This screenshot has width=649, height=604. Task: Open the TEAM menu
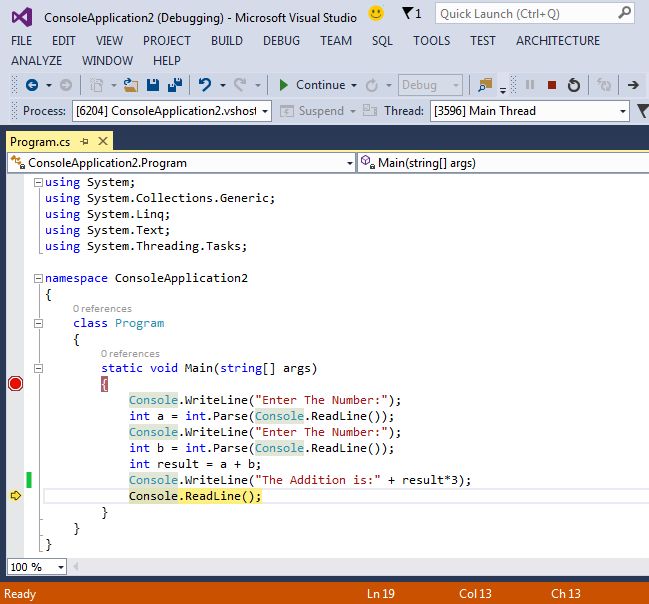pos(336,41)
